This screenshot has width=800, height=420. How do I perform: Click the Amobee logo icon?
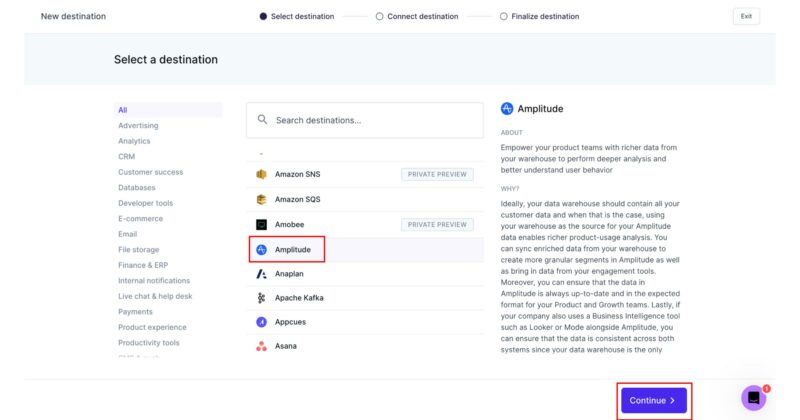point(261,225)
